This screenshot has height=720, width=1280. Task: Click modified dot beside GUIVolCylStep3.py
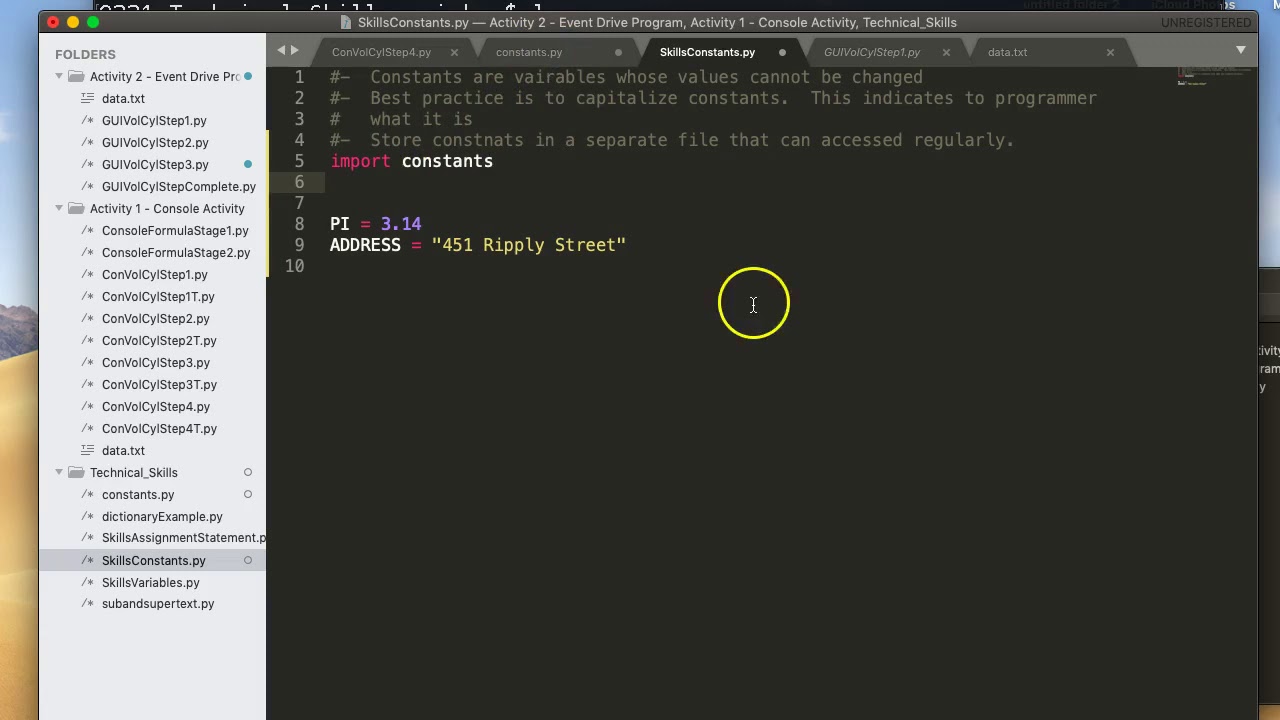(248, 165)
